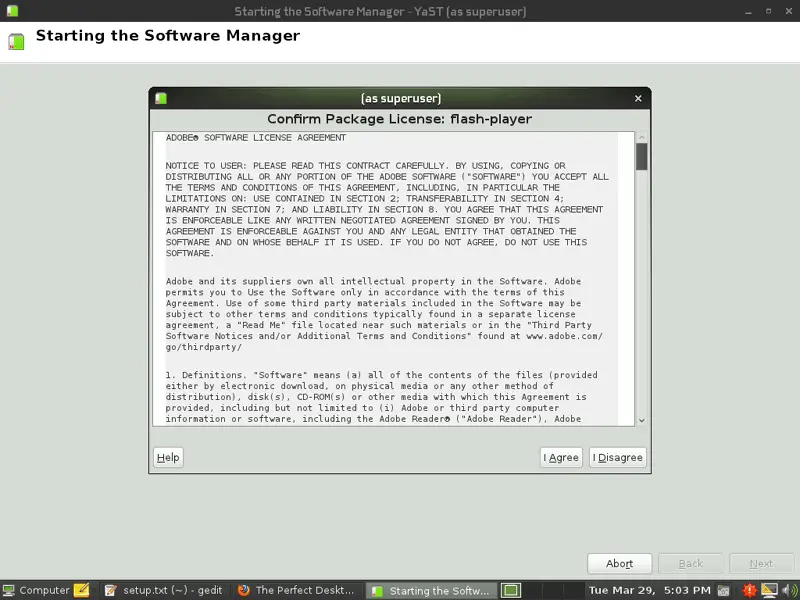The height and width of the screenshot is (600, 800).
Task: Minimize the YaST main window
Action: (x=748, y=11)
